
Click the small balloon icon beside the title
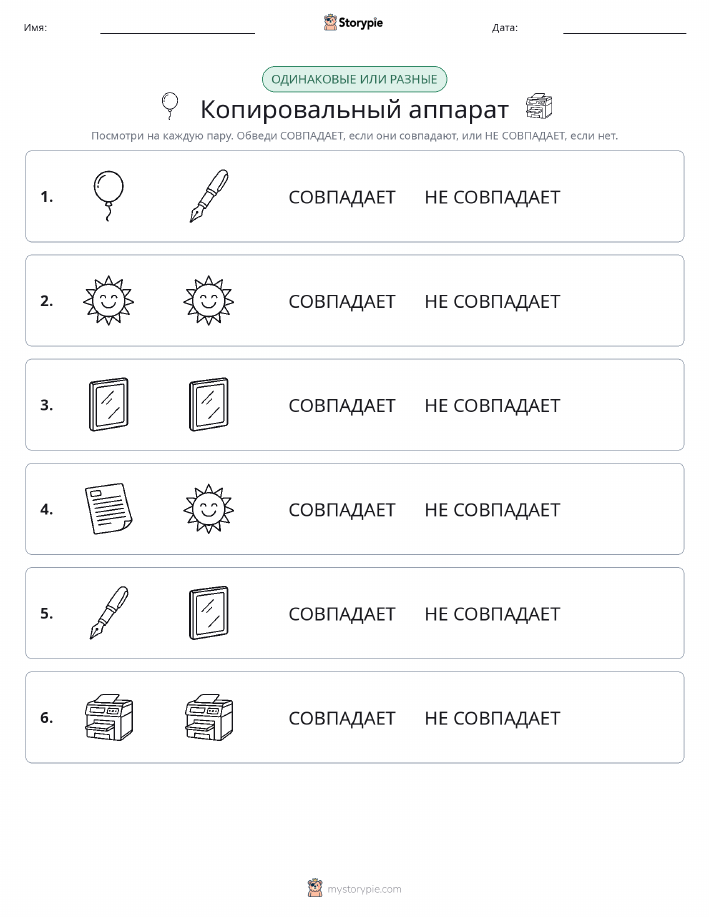click(170, 106)
